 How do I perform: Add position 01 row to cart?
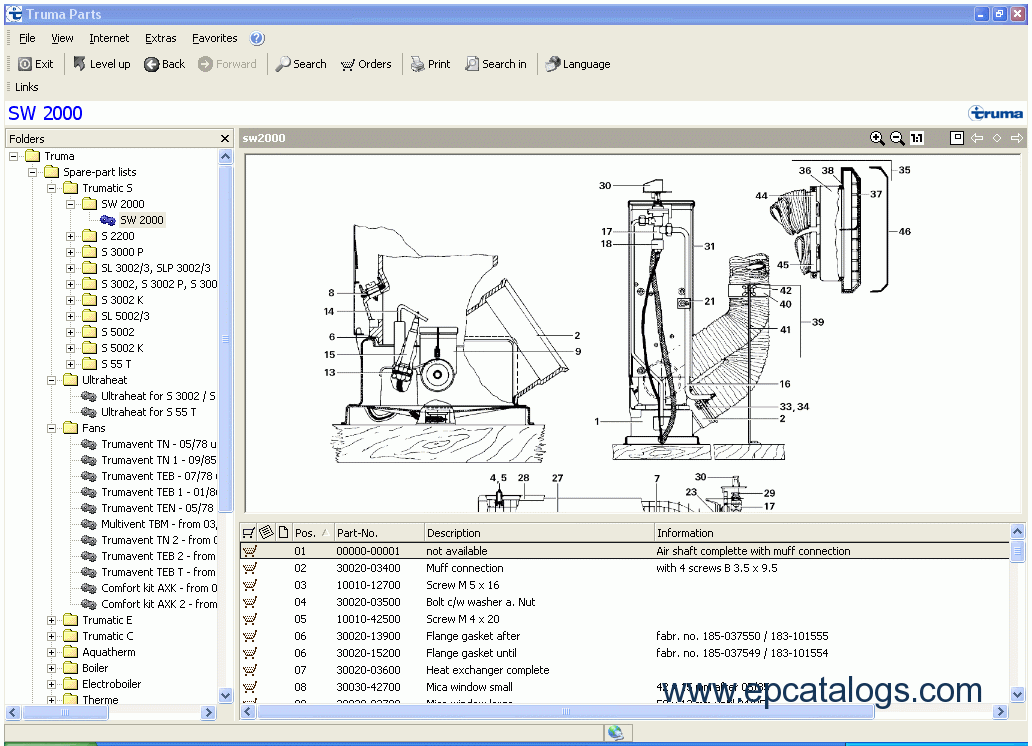[249, 551]
